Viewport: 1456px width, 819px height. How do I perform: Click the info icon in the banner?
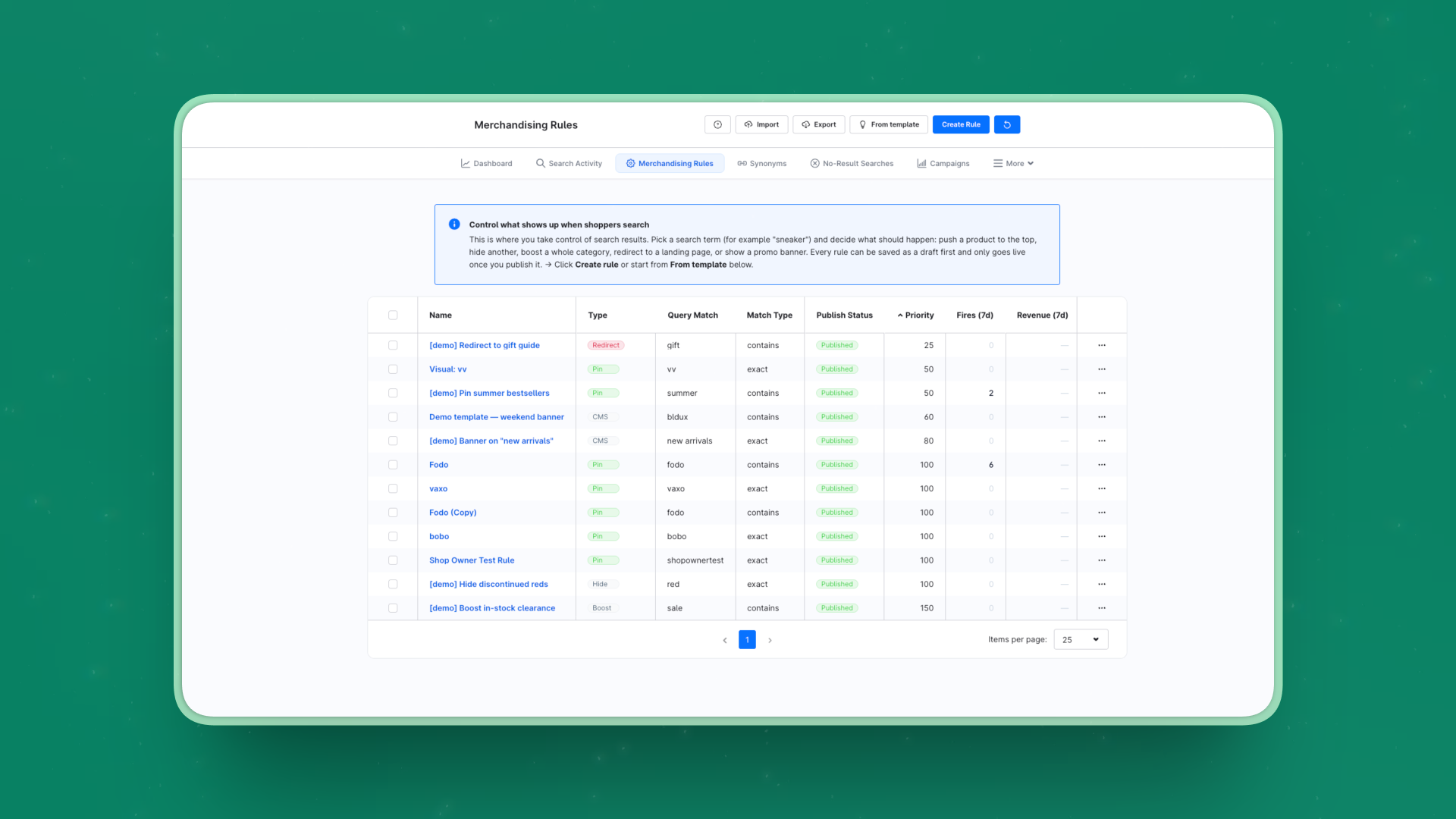click(x=454, y=224)
